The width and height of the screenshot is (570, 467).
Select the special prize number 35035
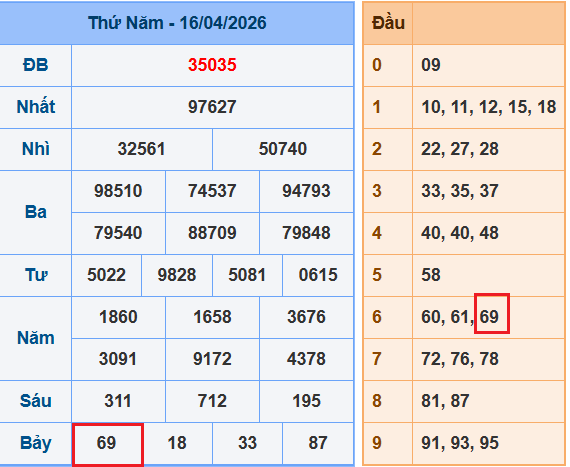212,65
